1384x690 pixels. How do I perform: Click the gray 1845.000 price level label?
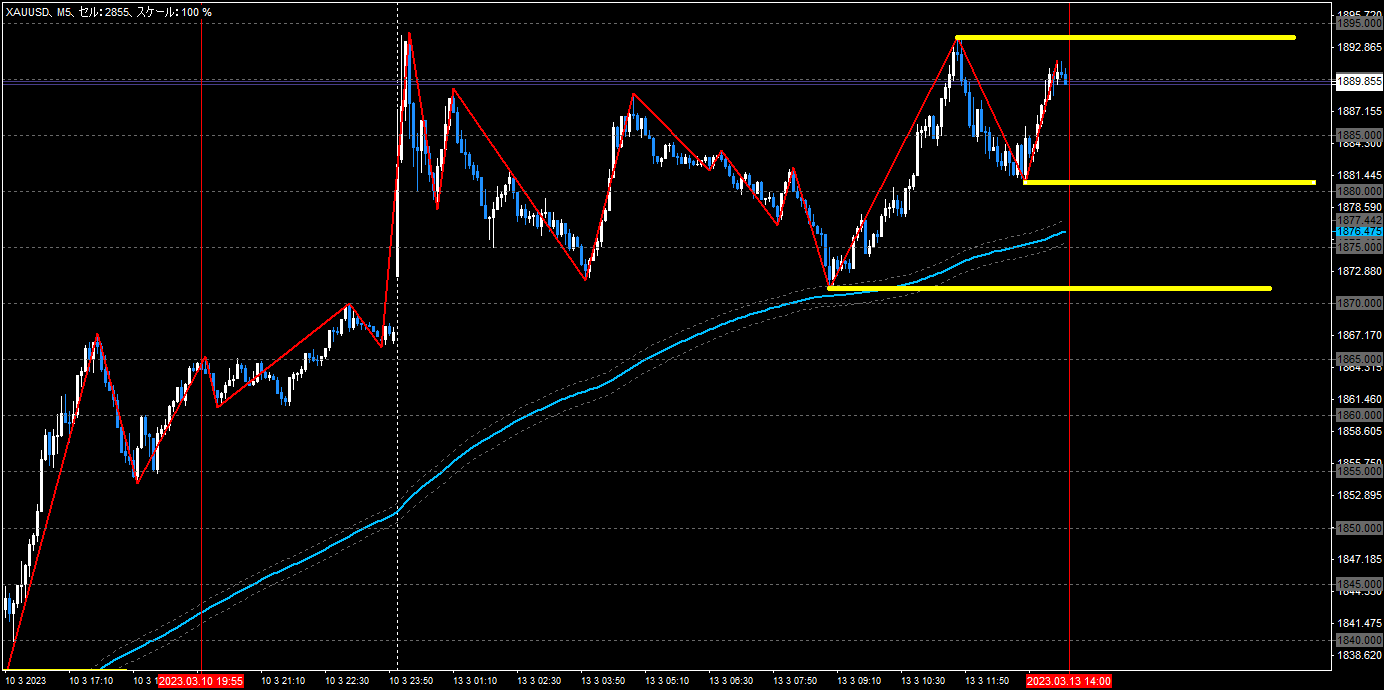pos(1359,584)
